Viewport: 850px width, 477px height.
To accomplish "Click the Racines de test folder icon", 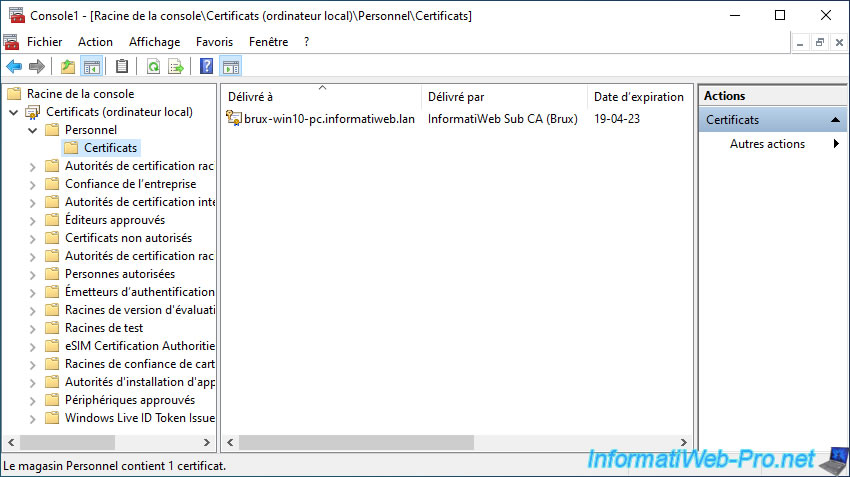I will 52,328.
